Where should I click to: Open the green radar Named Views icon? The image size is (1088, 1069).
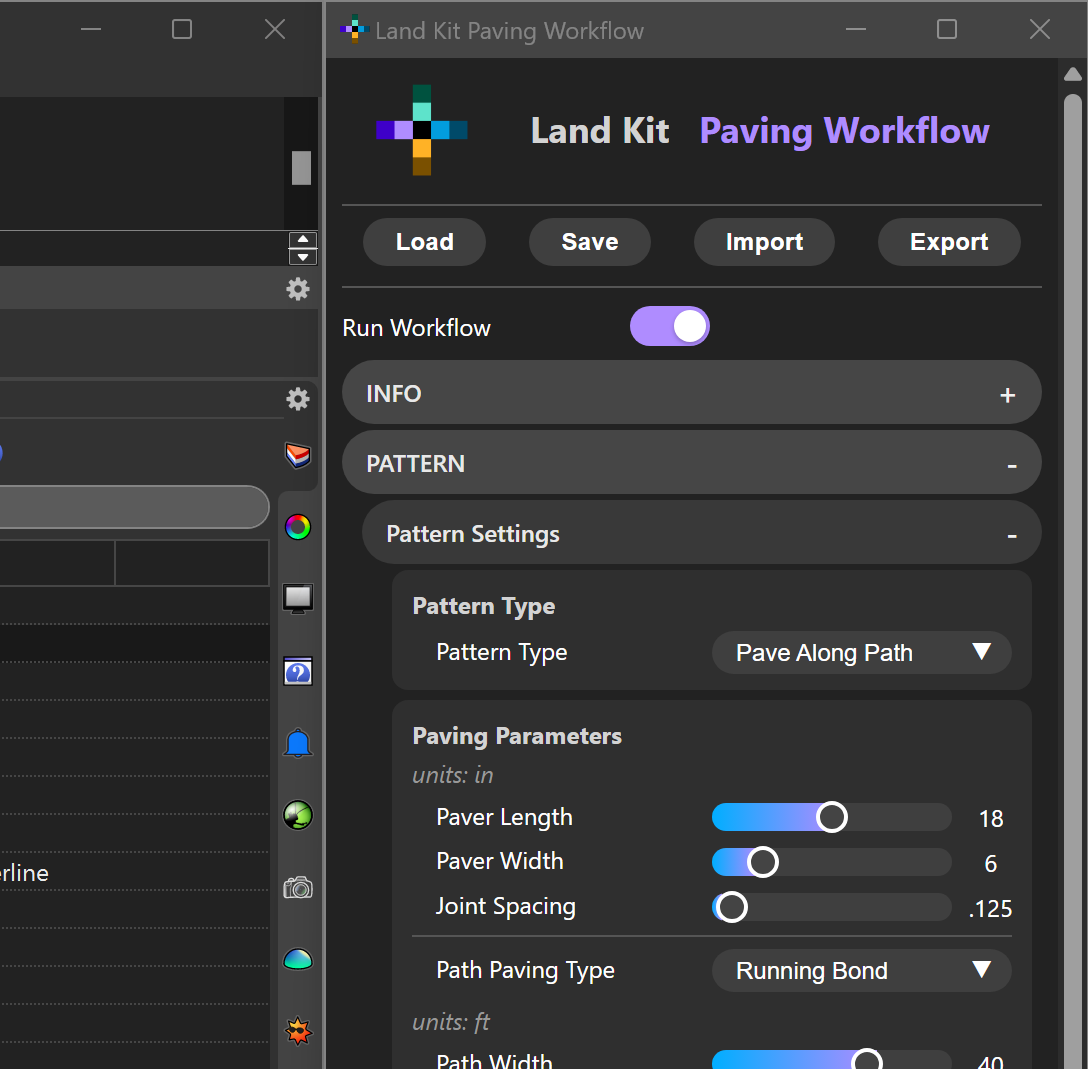pos(298,815)
